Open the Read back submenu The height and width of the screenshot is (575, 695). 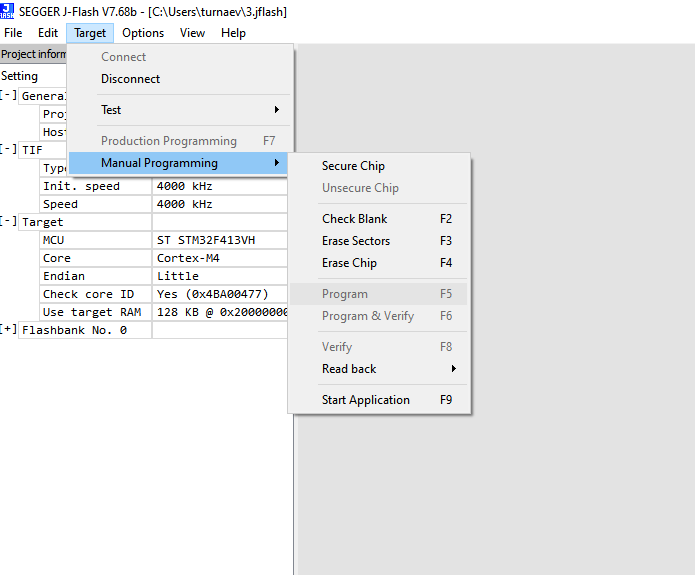(379, 369)
